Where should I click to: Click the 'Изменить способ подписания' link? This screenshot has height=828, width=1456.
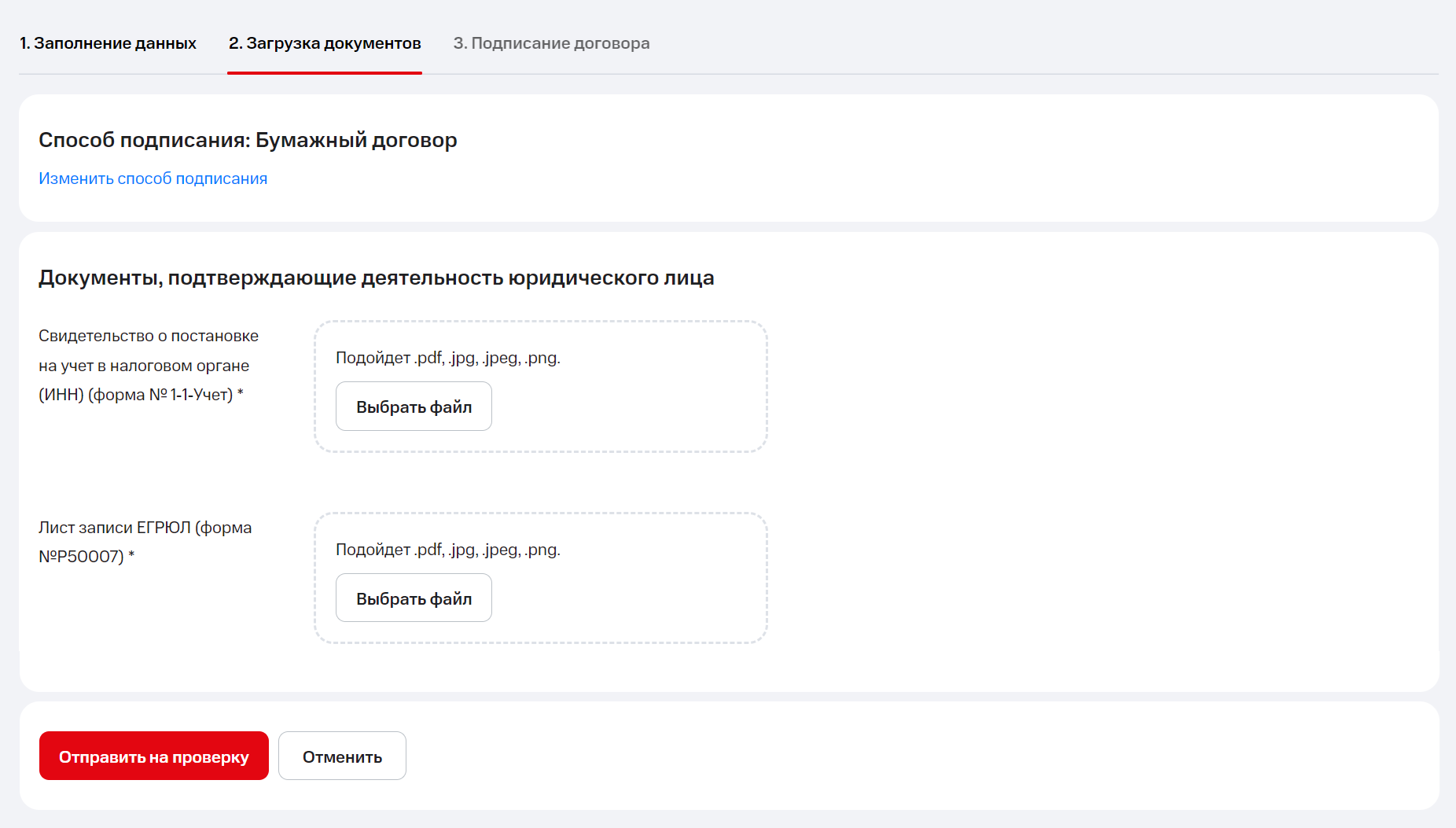(x=153, y=178)
